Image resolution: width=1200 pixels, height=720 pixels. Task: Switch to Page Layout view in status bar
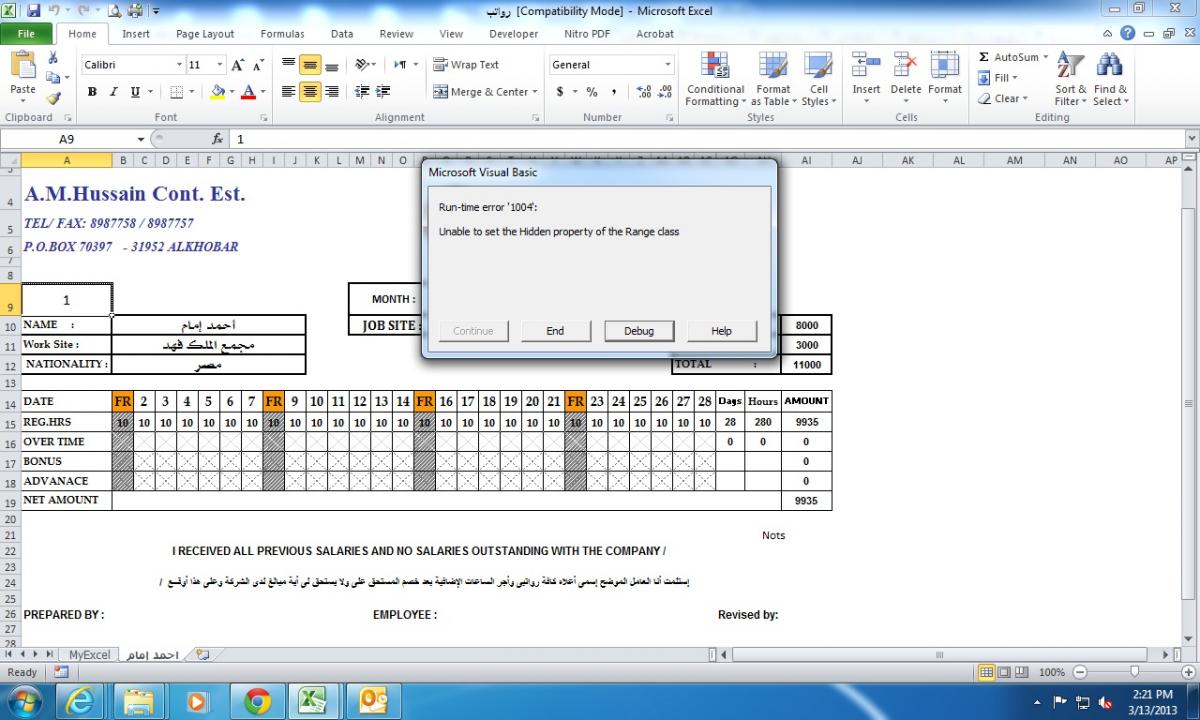1005,672
